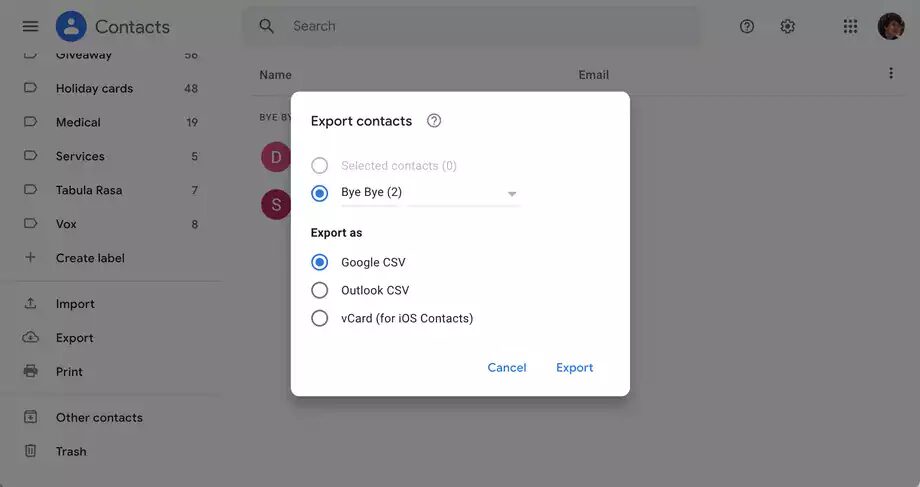Click the plus icon beside Create label

(31, 257)
